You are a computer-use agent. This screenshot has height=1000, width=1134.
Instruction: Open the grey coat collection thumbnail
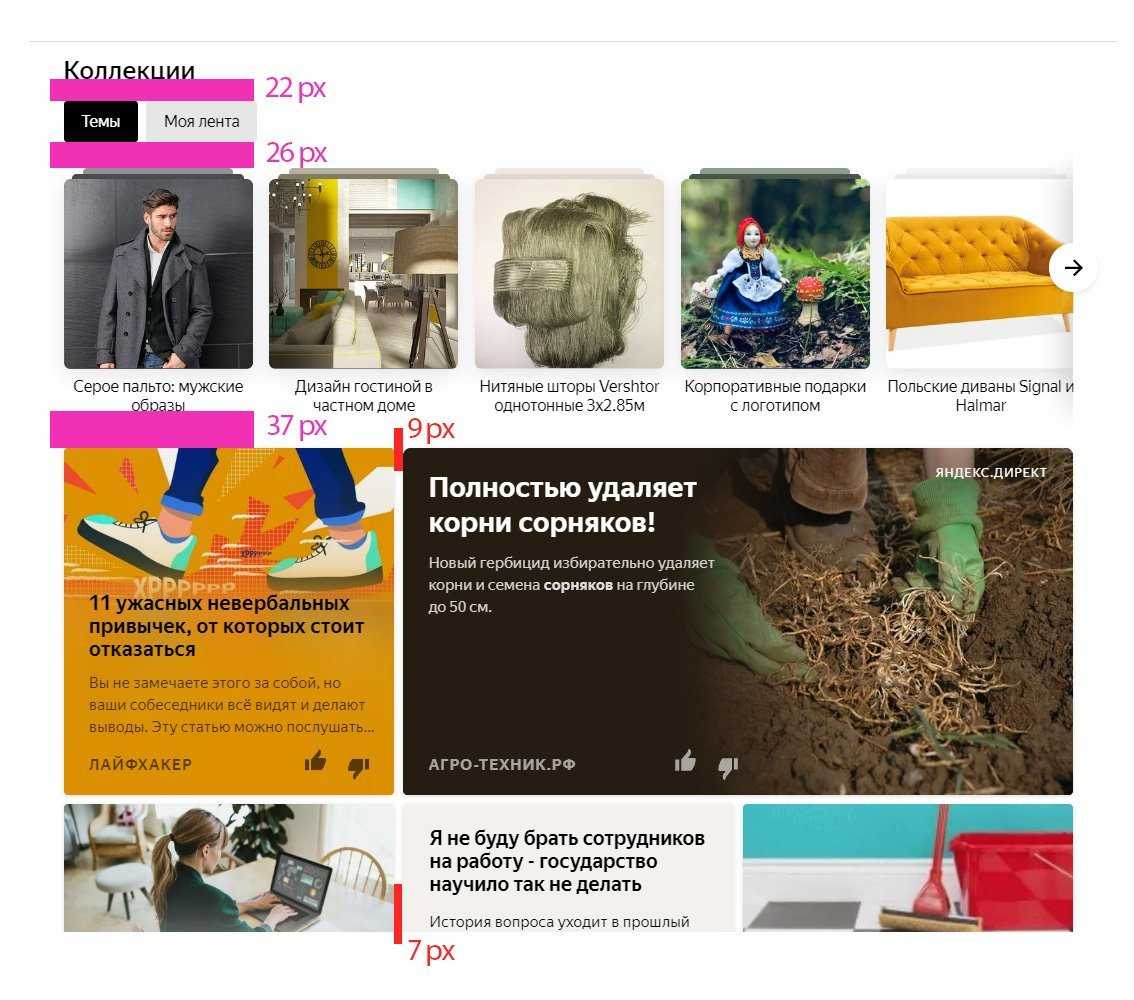tap(158, 273)
